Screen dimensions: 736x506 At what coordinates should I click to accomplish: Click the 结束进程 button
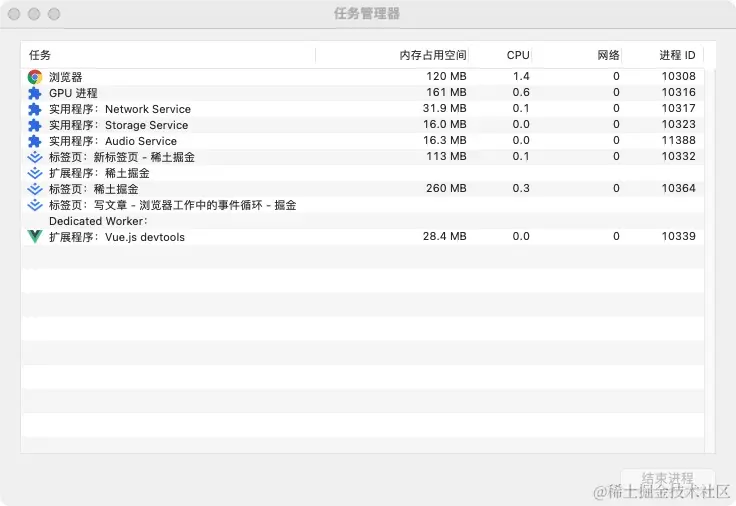(x=667, y=479)
